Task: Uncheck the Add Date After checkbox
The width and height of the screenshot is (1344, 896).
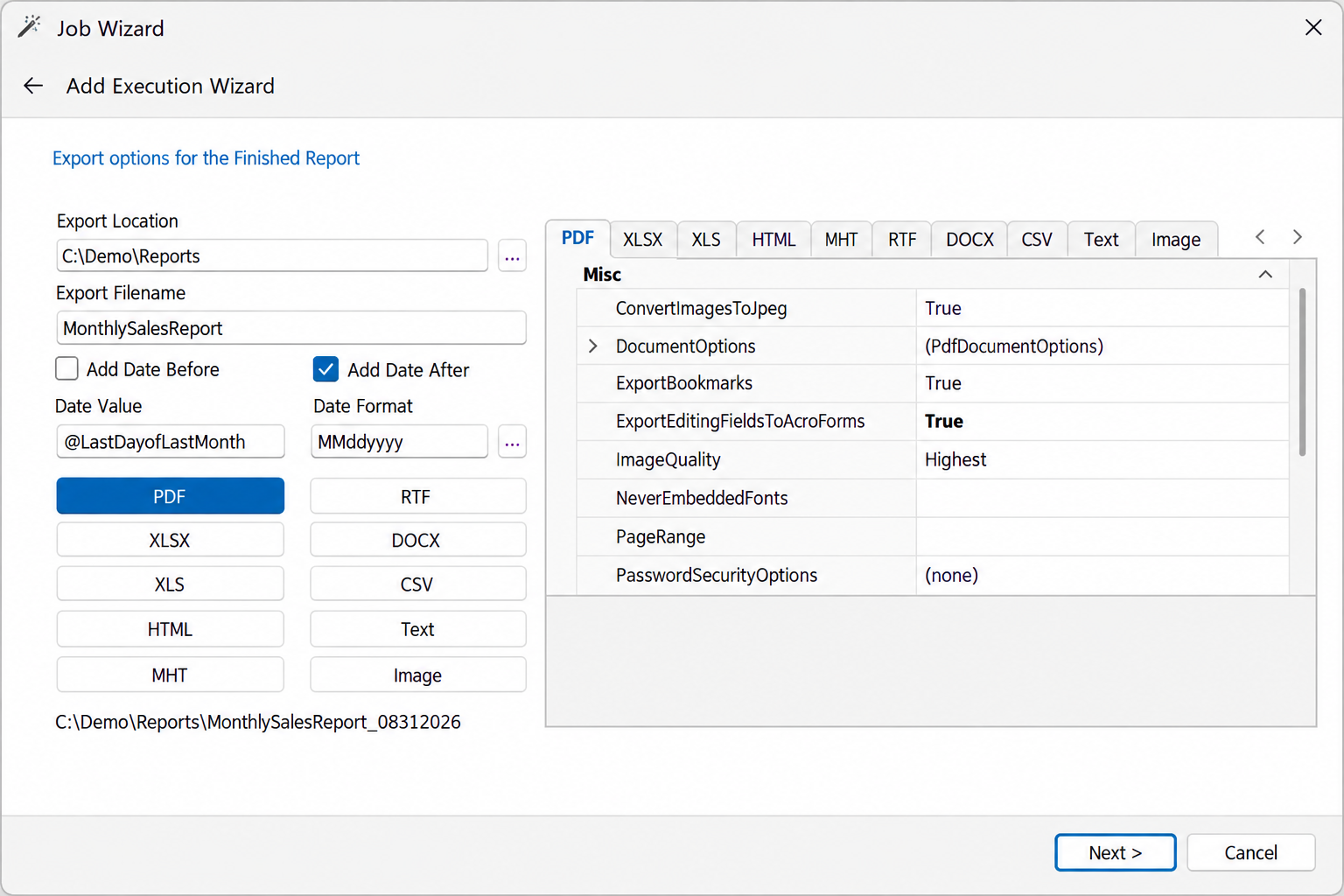Action: point(325,369)
